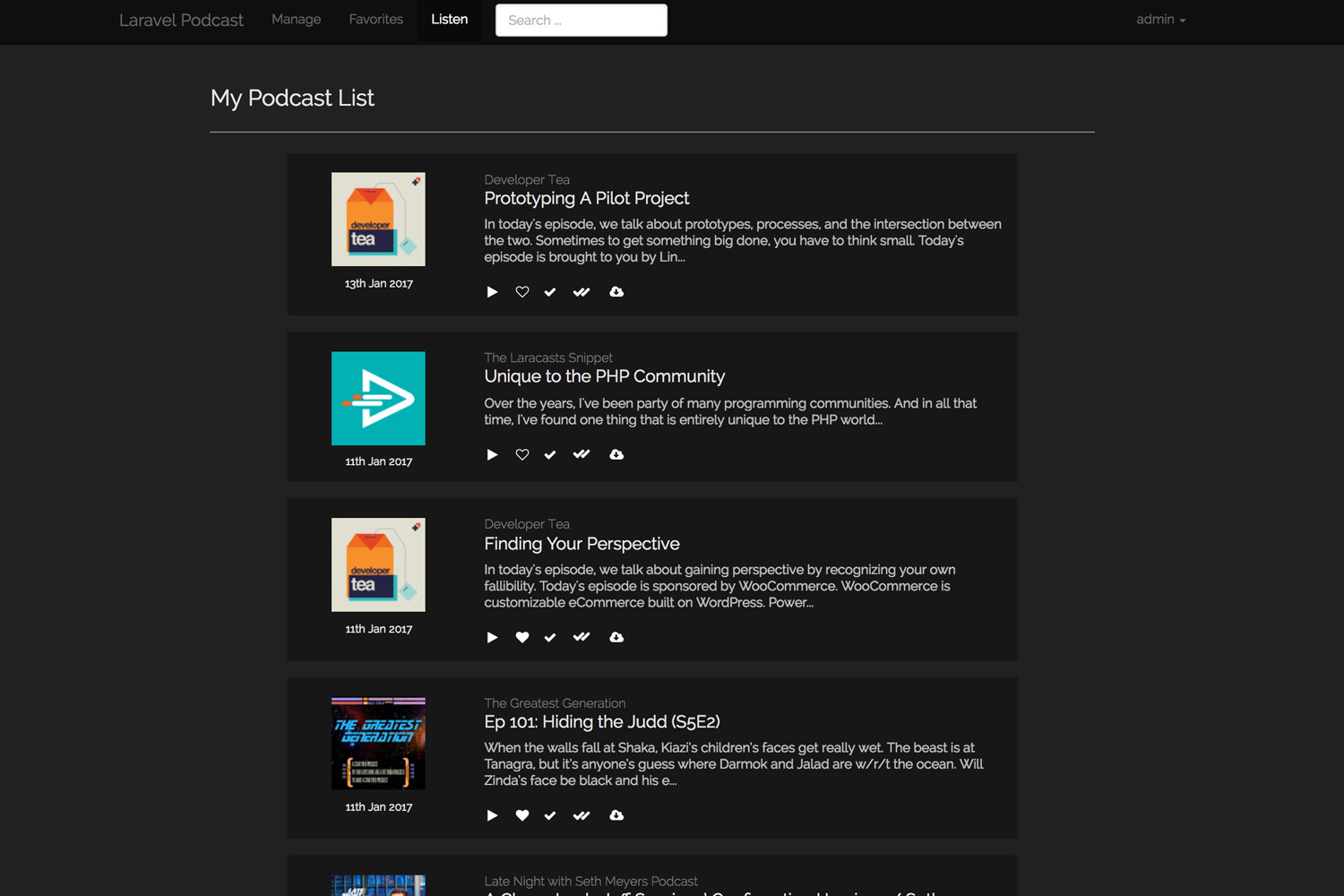Open Finding Your Perspective title link

582,544
